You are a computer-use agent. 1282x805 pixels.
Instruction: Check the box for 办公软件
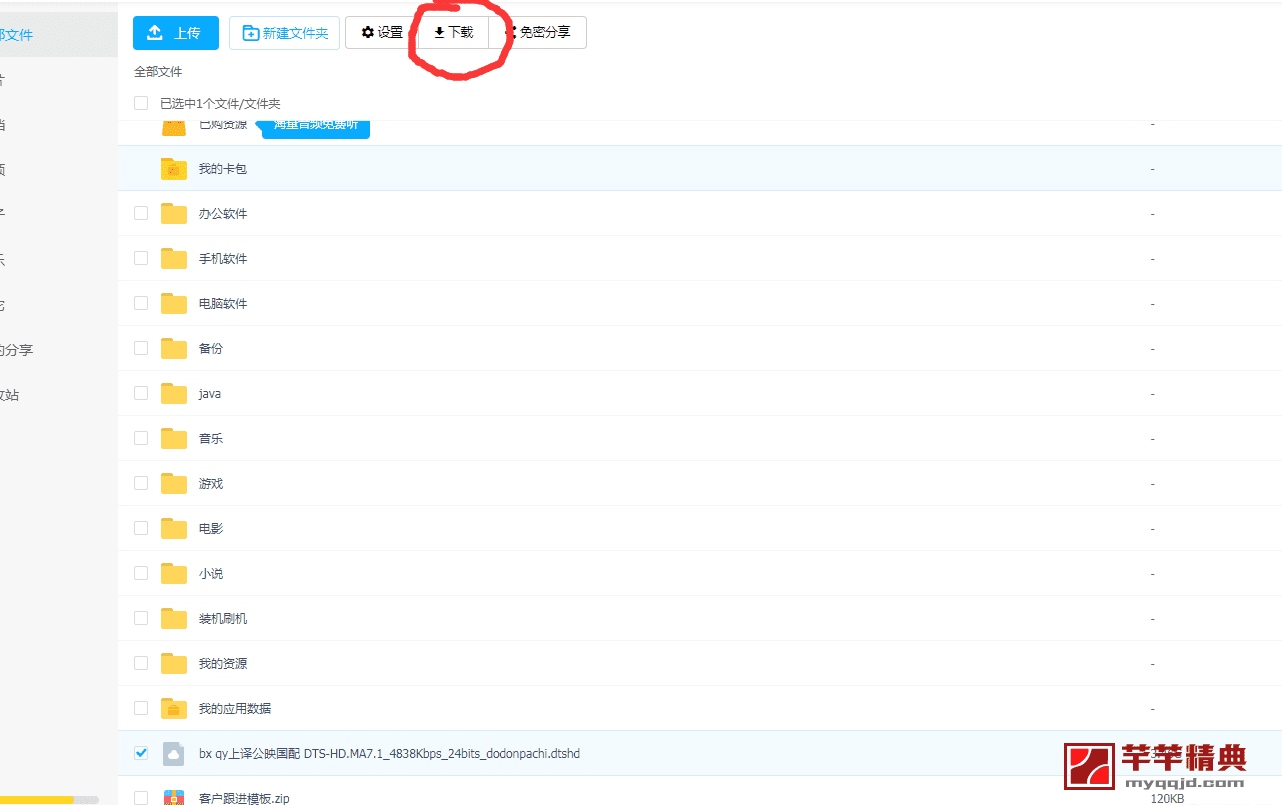pos(141,213)
